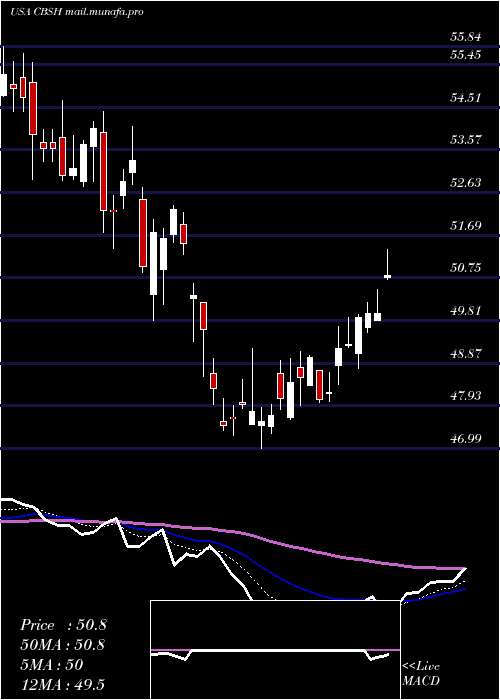
Task: Click the 55.84 price axis label
Action: pyautogui.click(x=468, y=38)
